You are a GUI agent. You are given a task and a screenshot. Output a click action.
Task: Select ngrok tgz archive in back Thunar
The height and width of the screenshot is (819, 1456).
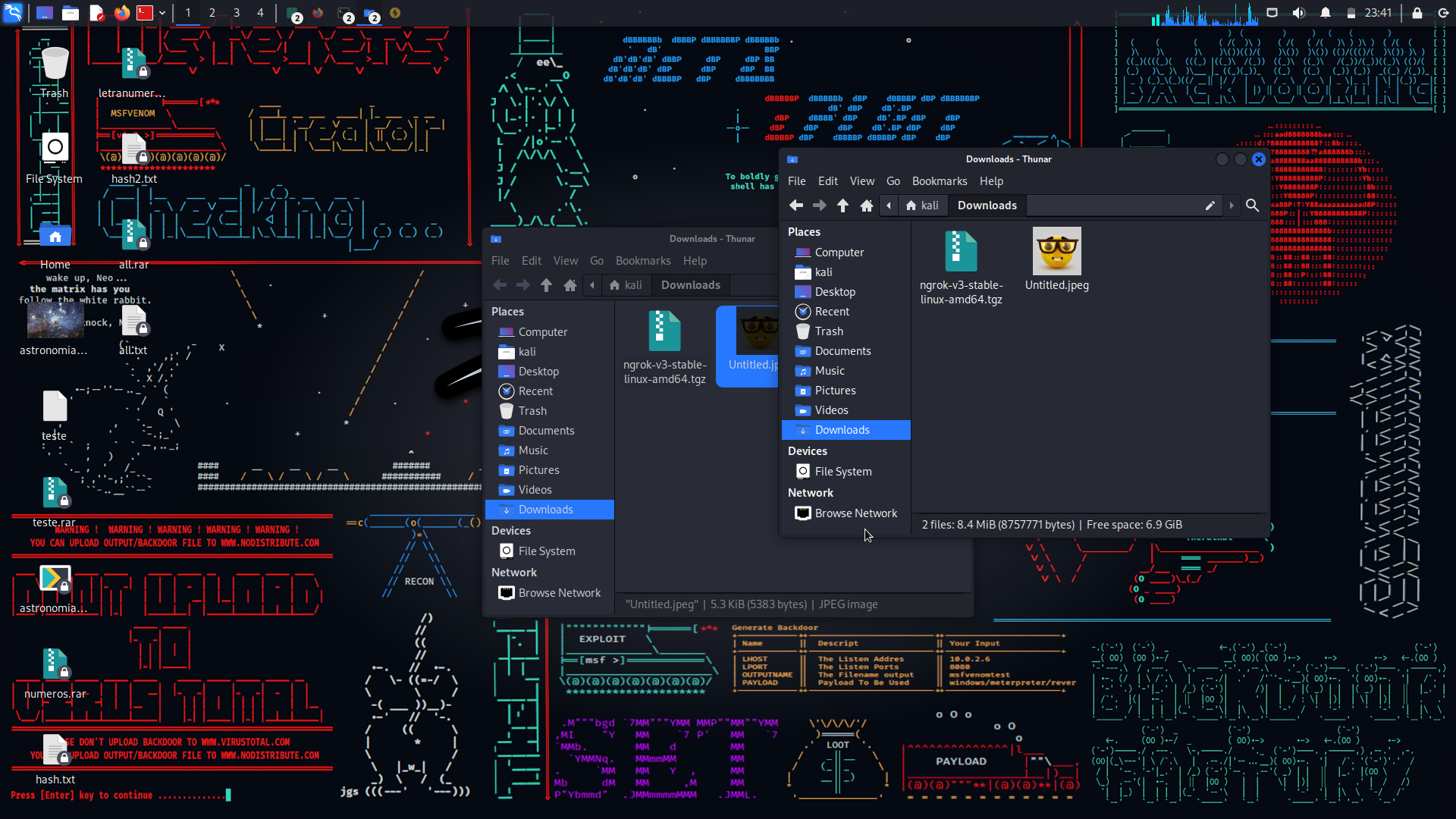tap(664, 347)
